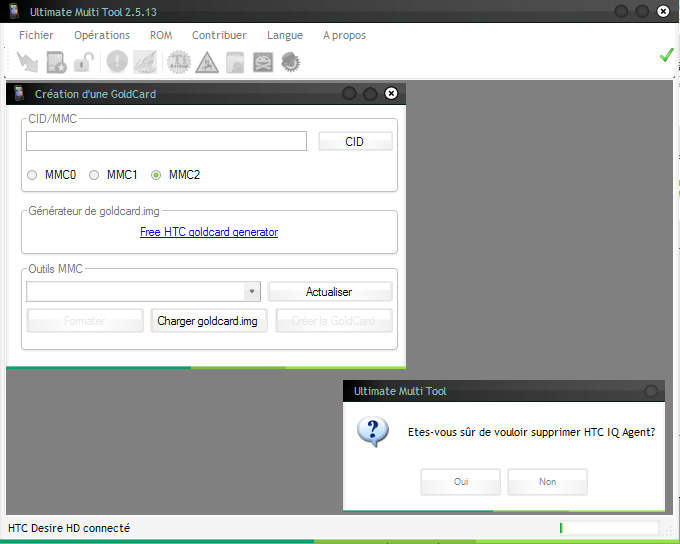Click the Android skull-and-crossbones icon
Viewport: 680px width, 544px height.
[x=263, y=62]
